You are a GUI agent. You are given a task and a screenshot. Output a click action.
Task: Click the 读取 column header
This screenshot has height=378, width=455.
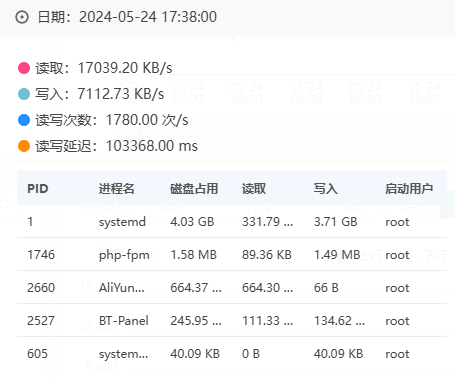pos(254,189)
